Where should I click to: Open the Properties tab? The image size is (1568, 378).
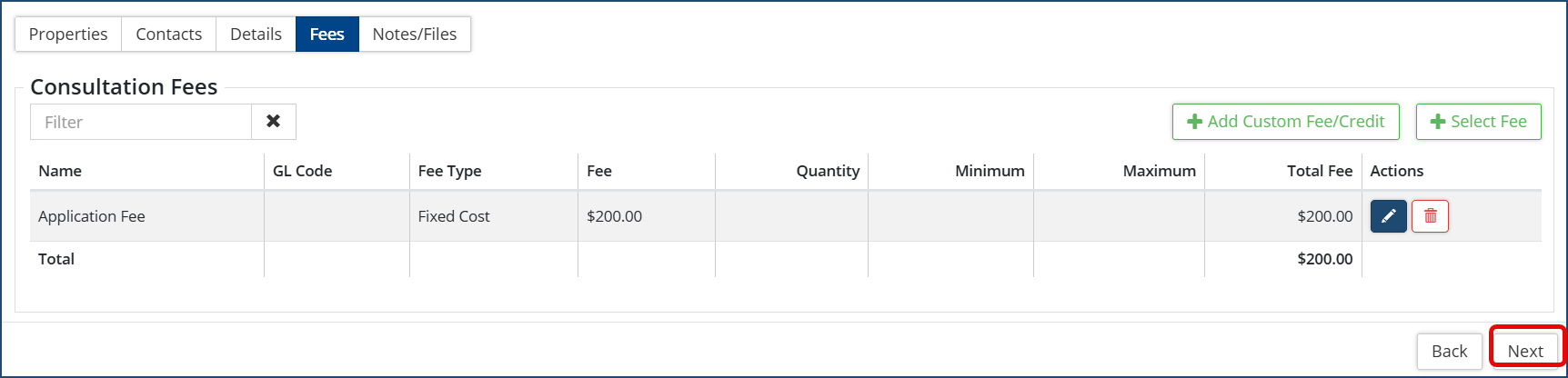coord(68,35)
